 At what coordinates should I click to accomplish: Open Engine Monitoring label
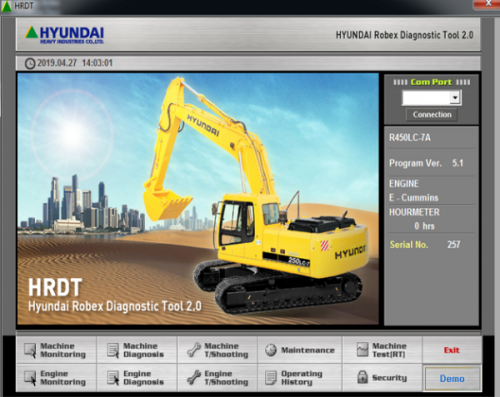[x=63, y=378]
